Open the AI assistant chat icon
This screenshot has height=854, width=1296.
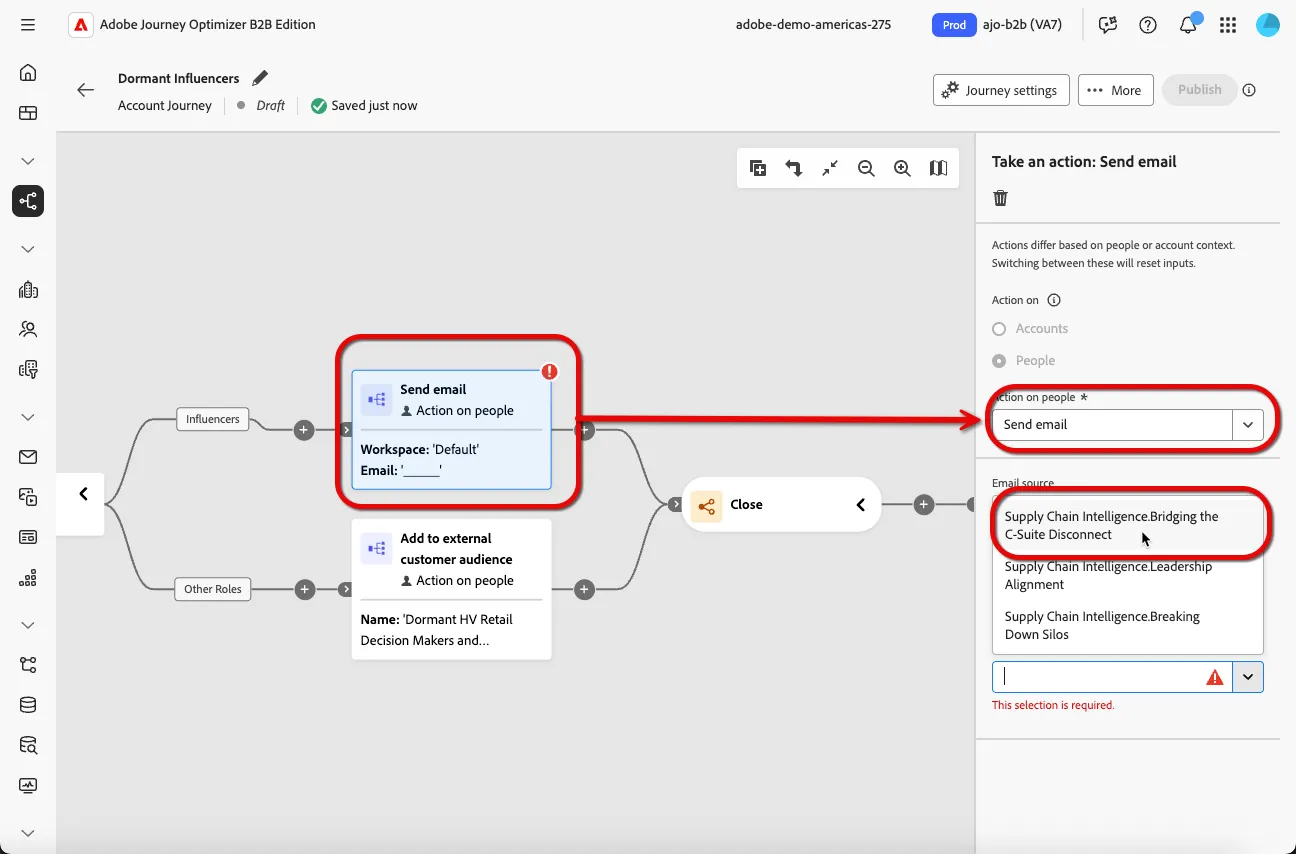tap(1107, 25)
